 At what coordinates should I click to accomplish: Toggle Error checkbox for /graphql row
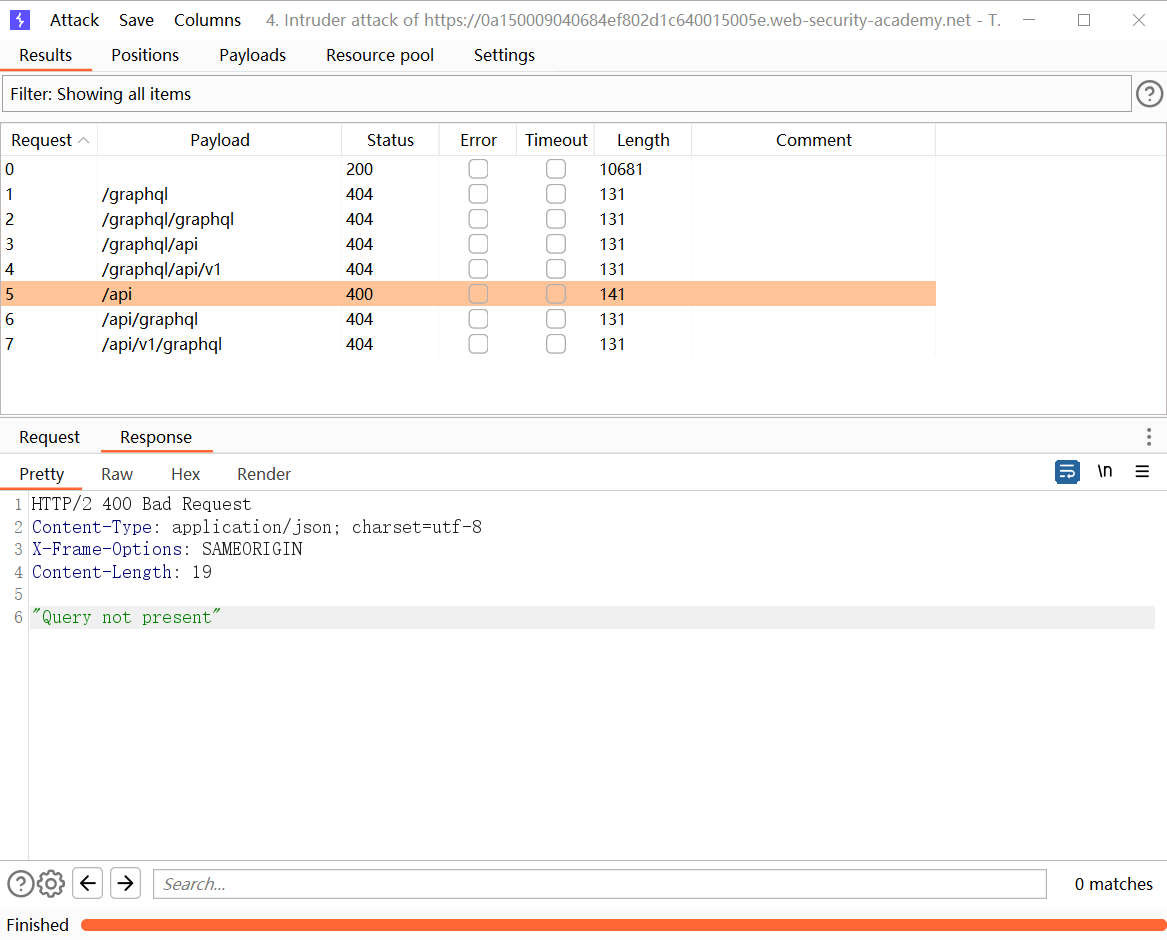[x=478, y=194]
